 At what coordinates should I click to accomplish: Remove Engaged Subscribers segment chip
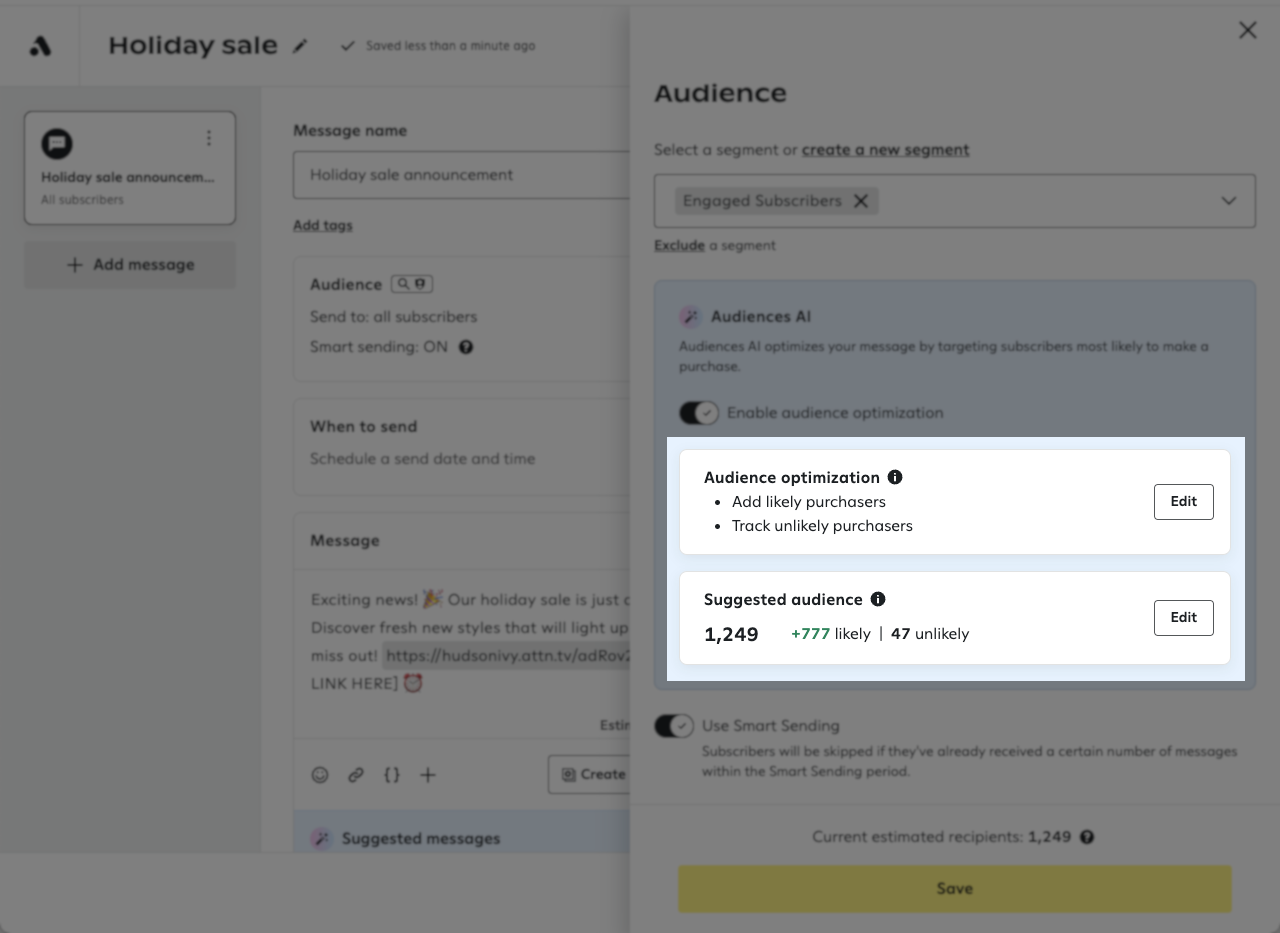tap(860, 200)
